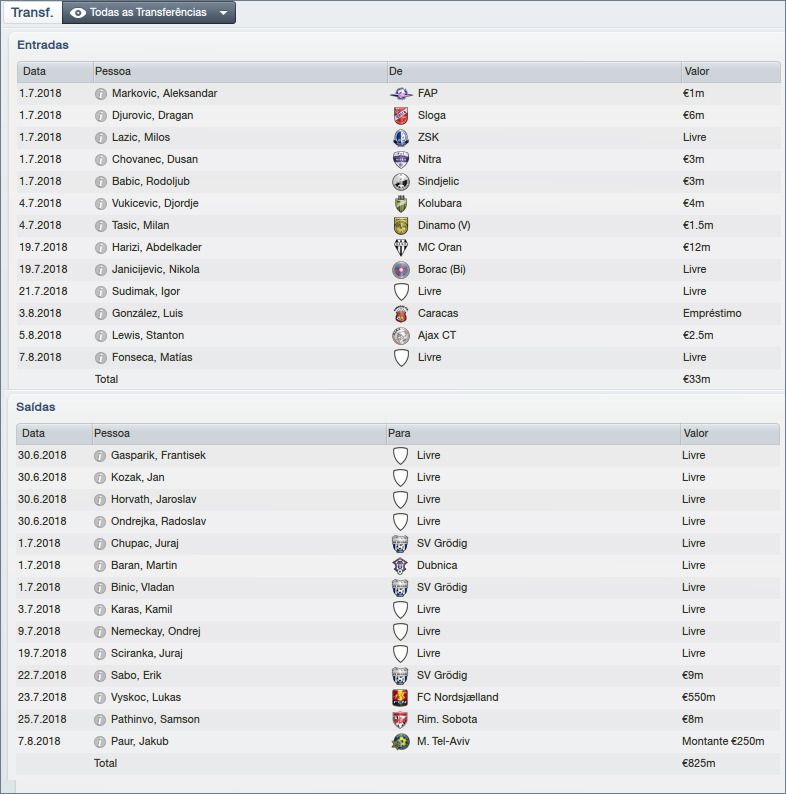Click info icon next to Harizi, Abdelkader
The image size is (786, 794).
[100, 248]
